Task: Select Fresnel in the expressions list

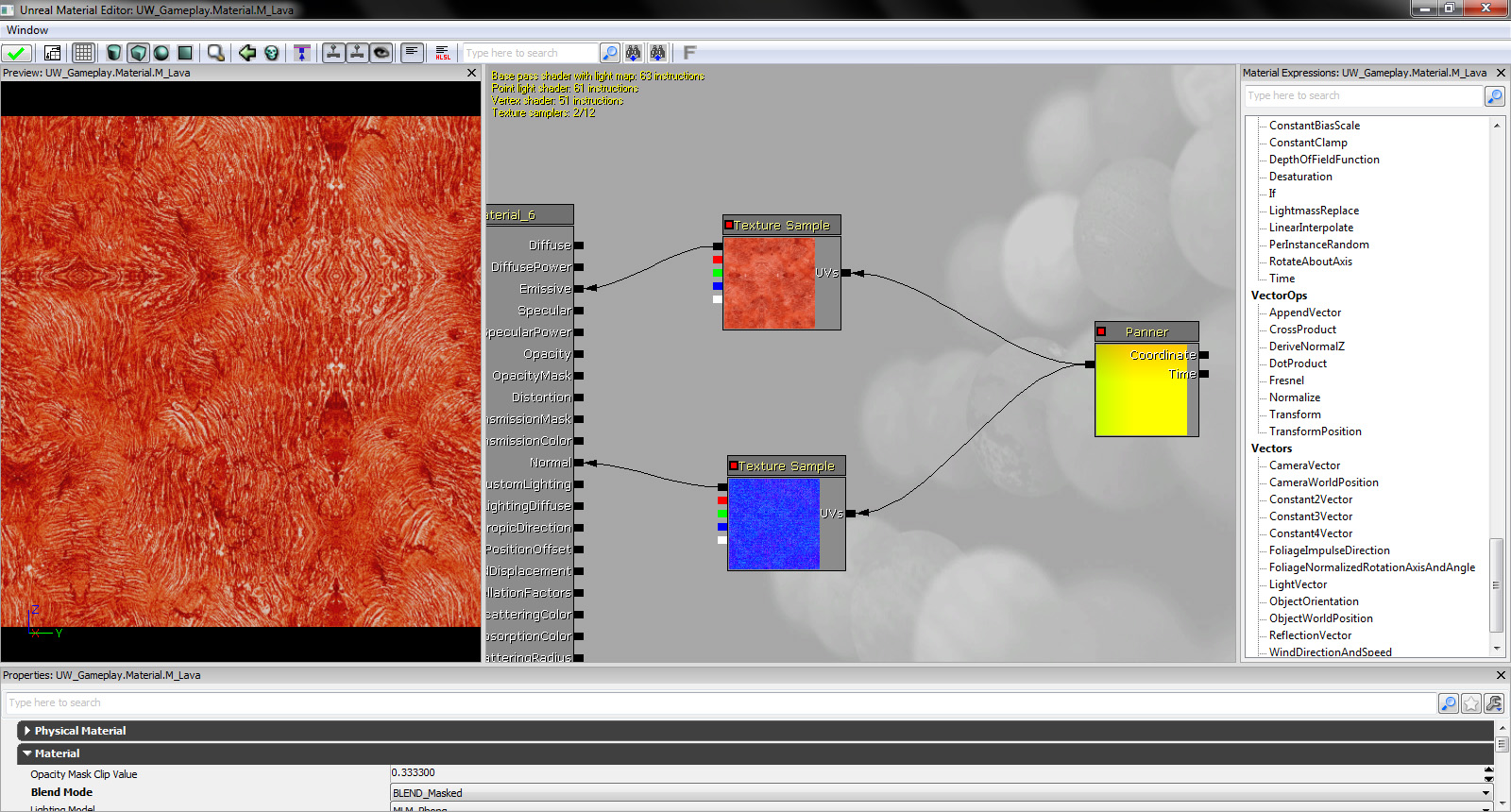Action: click(1286, 381)
